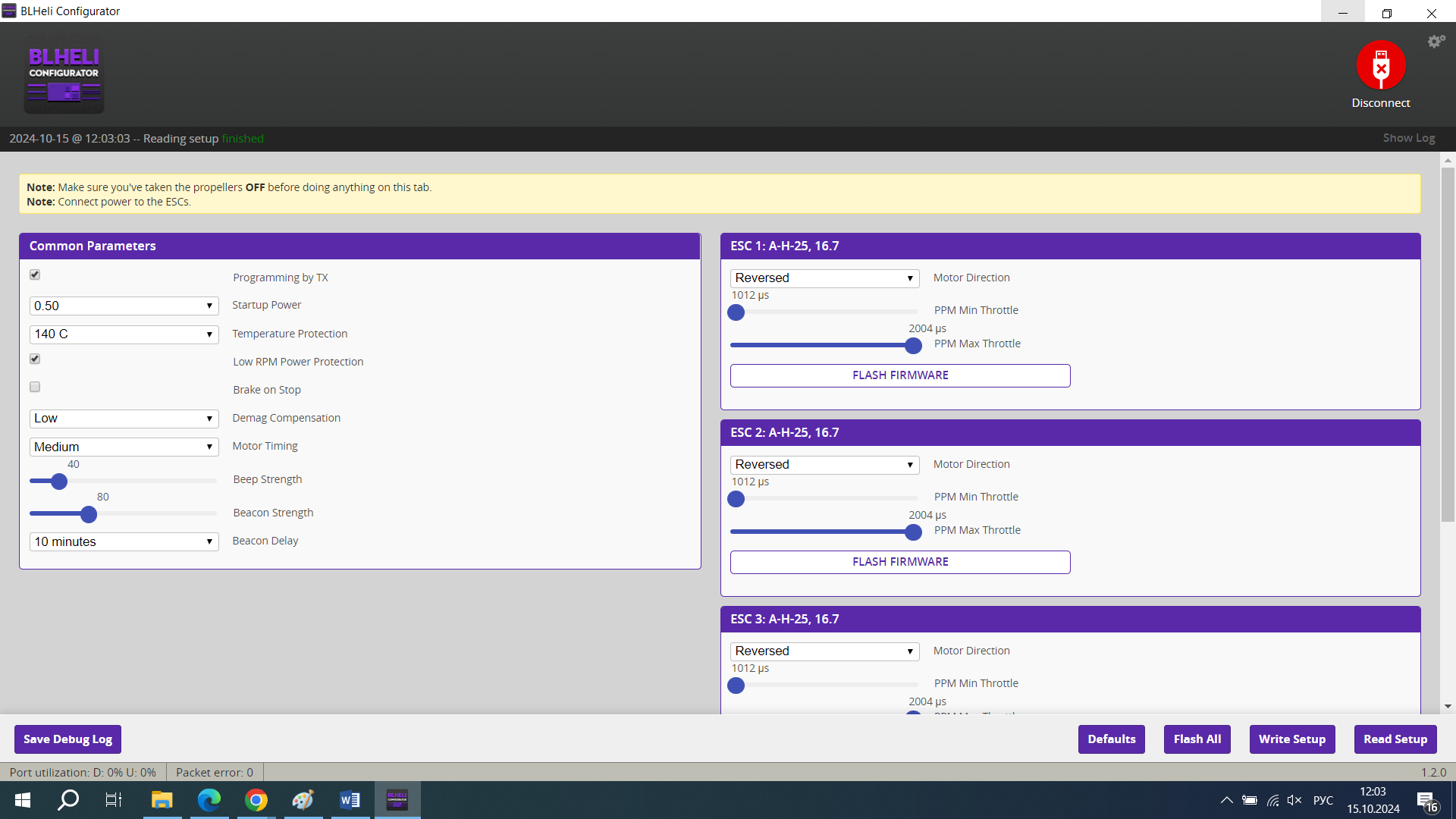Image resolution: width=1456 pixels, height=819 pixels.
Task: Toggle the Programming by TX checkbox
Action: (35, 275)
